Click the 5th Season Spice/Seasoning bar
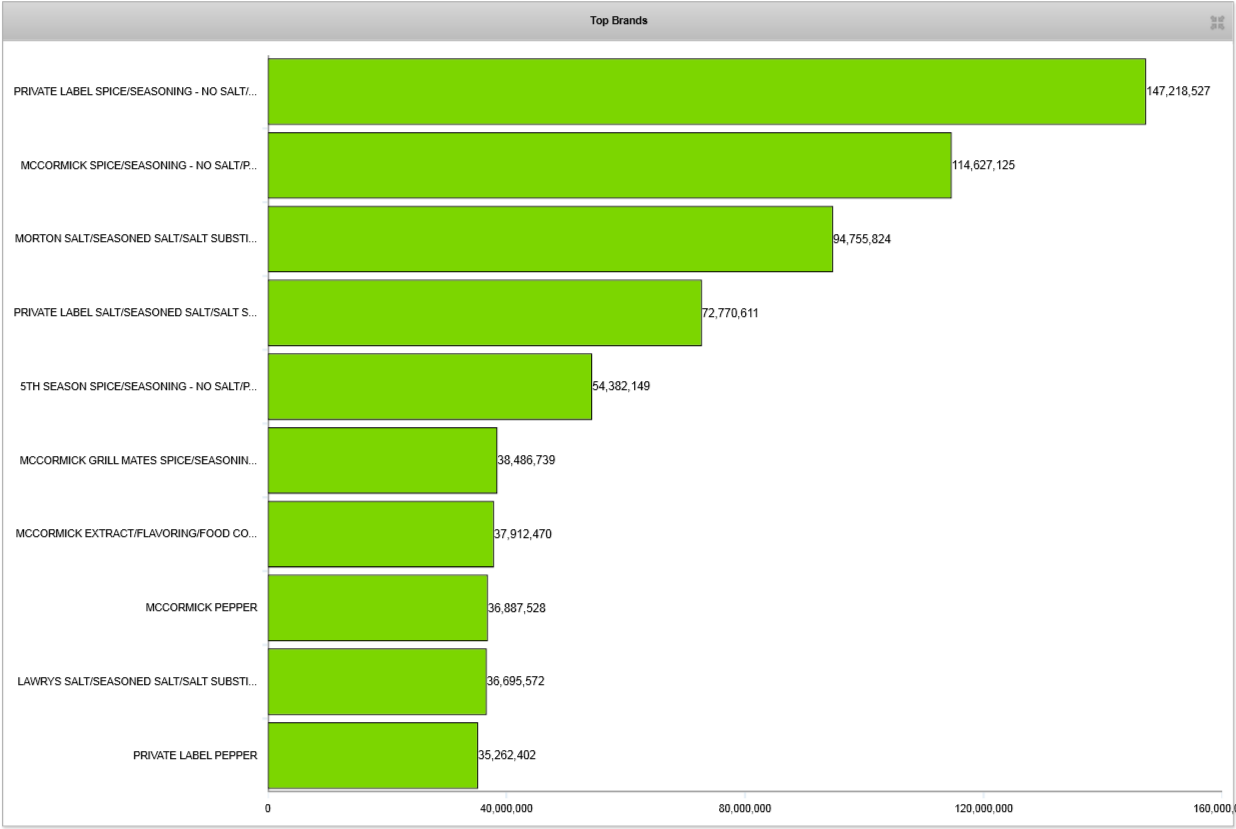1236x829 pixels. pyautogui.click(x=429, y=386)
